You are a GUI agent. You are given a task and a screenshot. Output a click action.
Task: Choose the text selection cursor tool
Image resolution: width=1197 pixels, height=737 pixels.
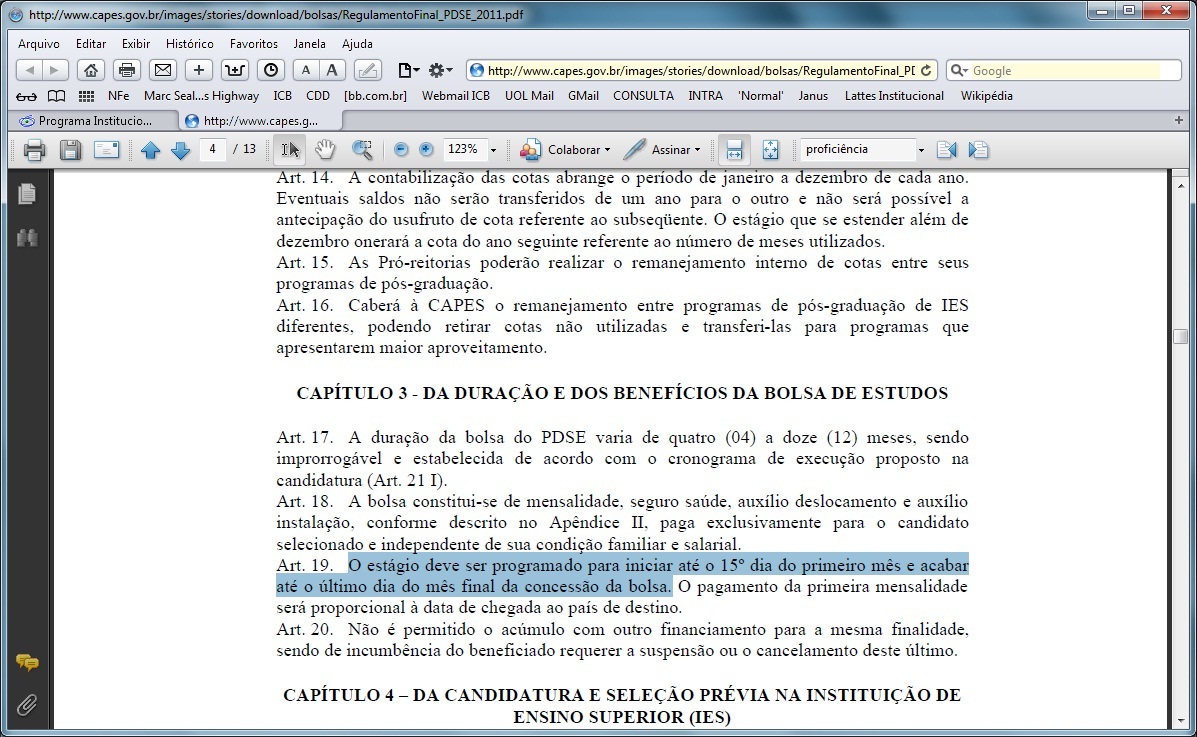click(289, 150)
